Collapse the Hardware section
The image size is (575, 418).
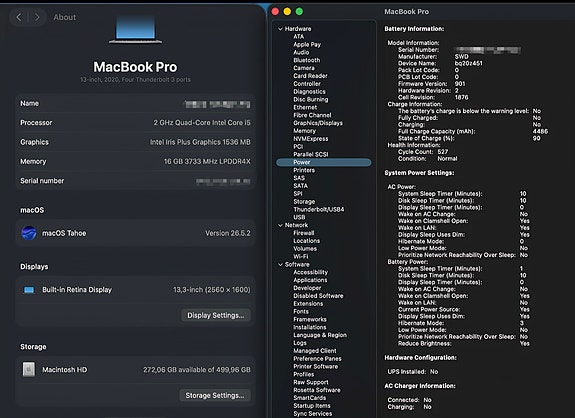tap(281, 29)
